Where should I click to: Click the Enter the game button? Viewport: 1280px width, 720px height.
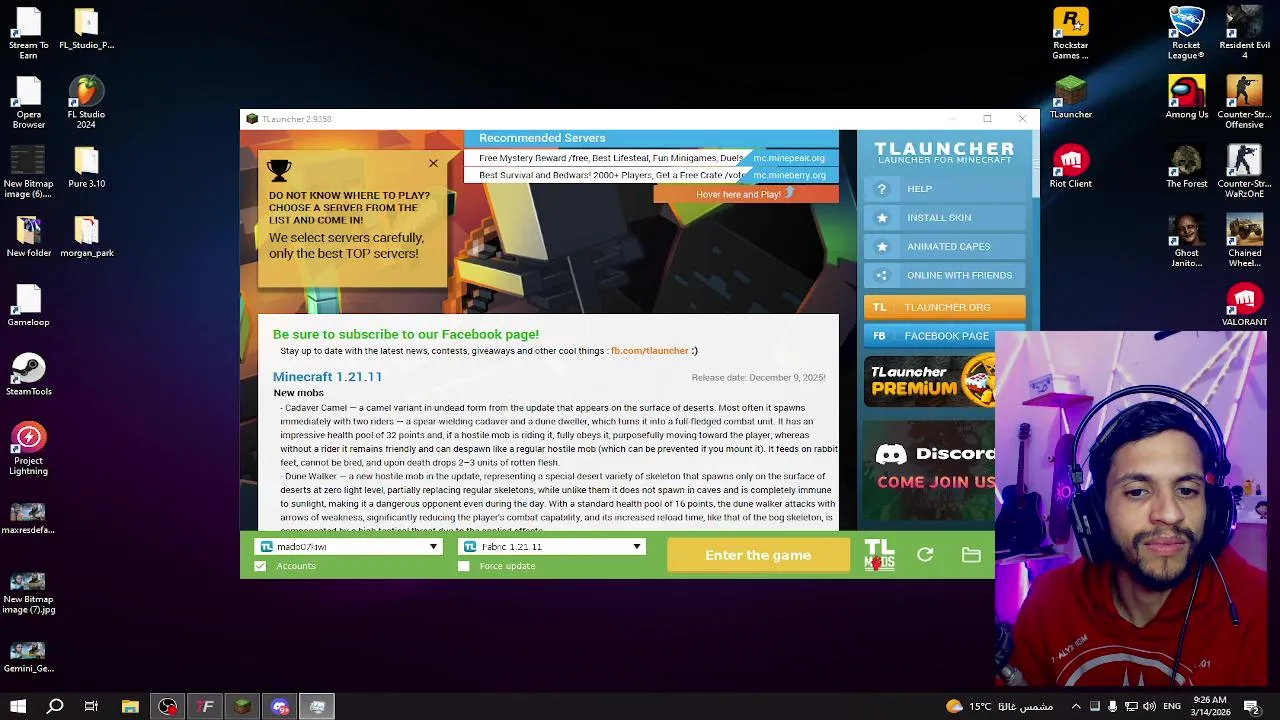click(758, 555)
